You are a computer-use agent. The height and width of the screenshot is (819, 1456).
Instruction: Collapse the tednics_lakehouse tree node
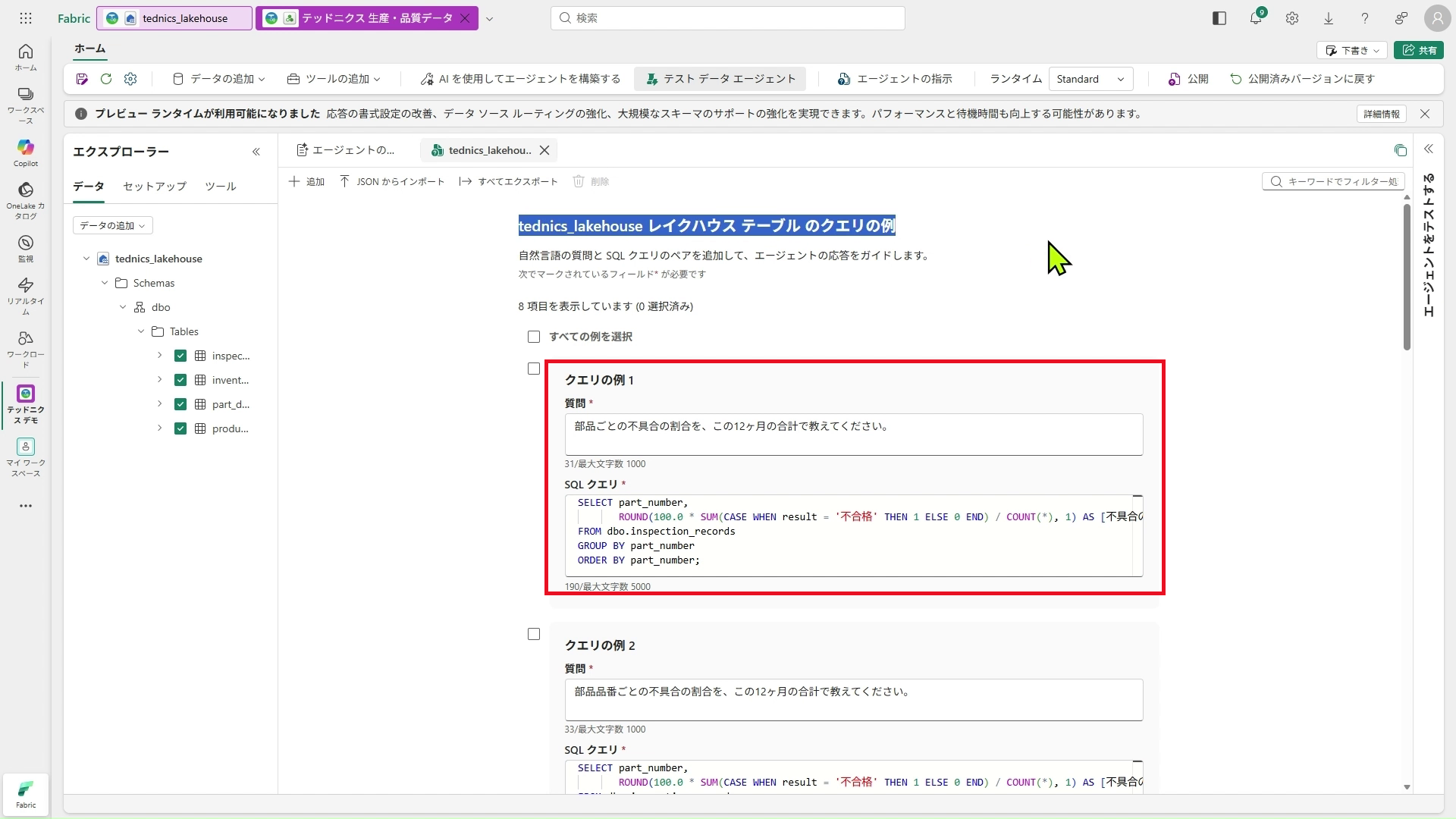[x=86, y=259]
